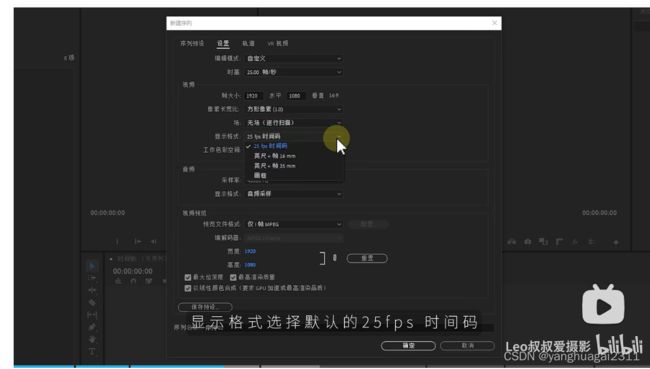Click the chain link icon beside 重置

[x=335, y=258]
